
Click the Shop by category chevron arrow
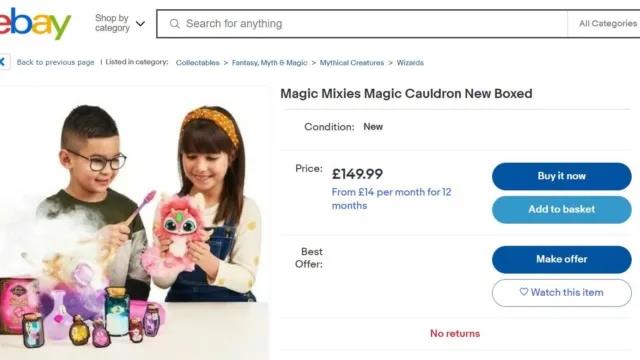tap(140, 24)
